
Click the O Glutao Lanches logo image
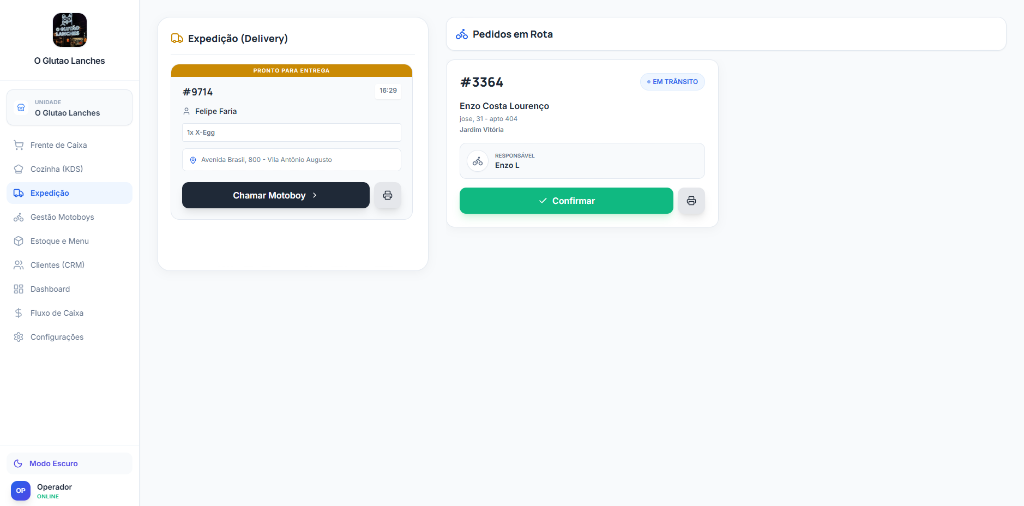(x=70, y=30)
